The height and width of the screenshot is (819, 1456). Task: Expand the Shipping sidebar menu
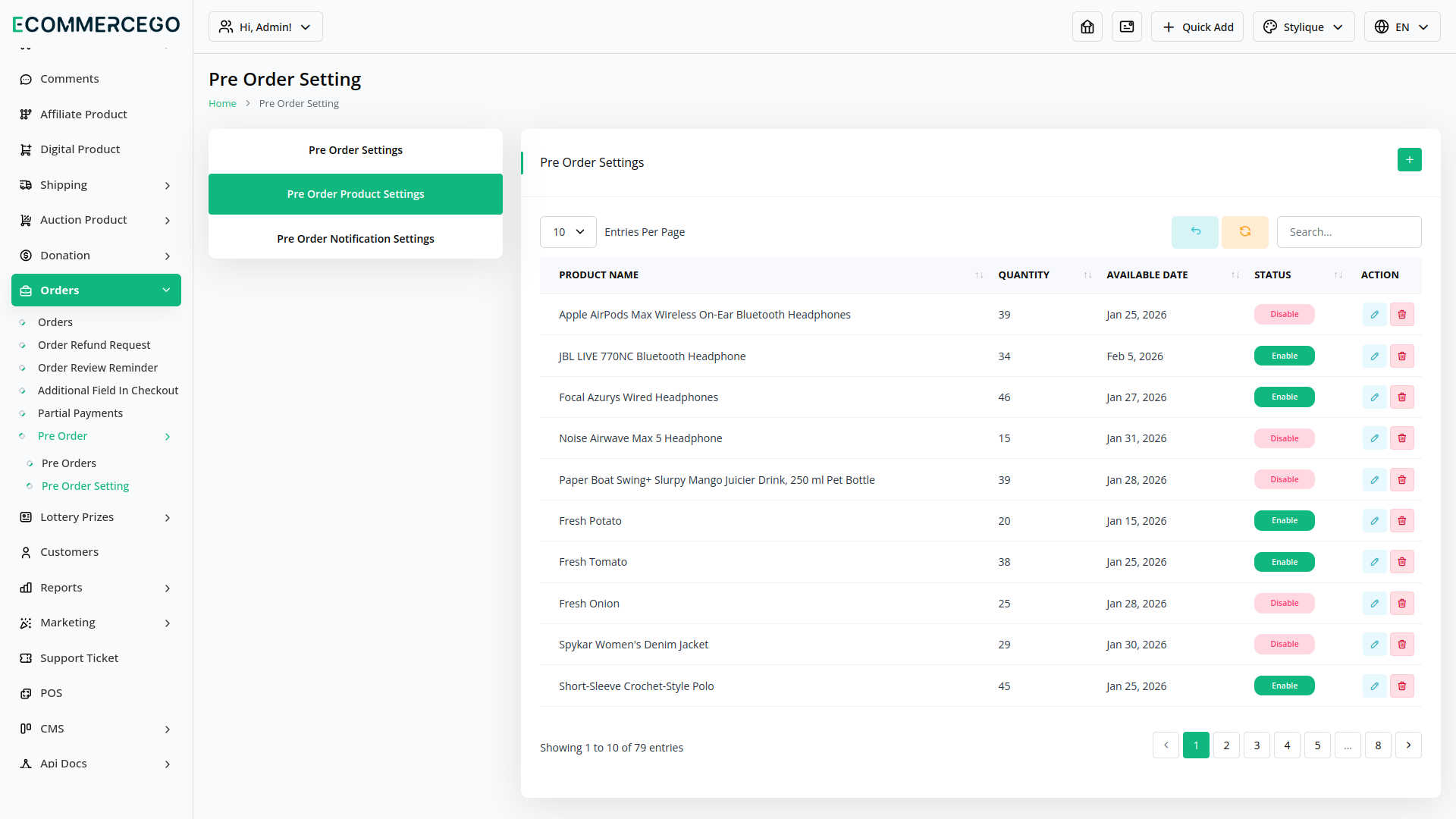tap(96, 185)
